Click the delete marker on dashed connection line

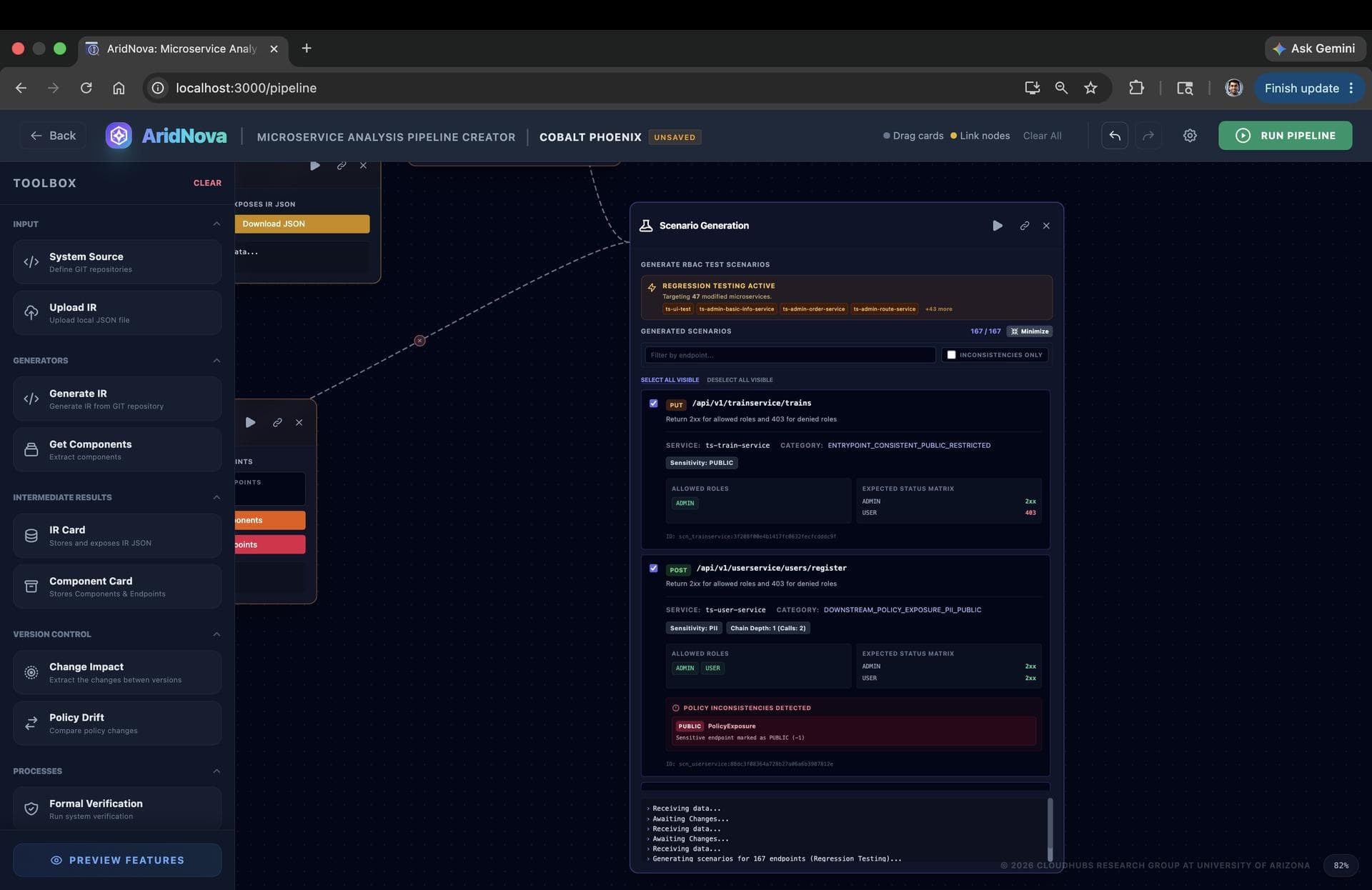tap(420, 341)
